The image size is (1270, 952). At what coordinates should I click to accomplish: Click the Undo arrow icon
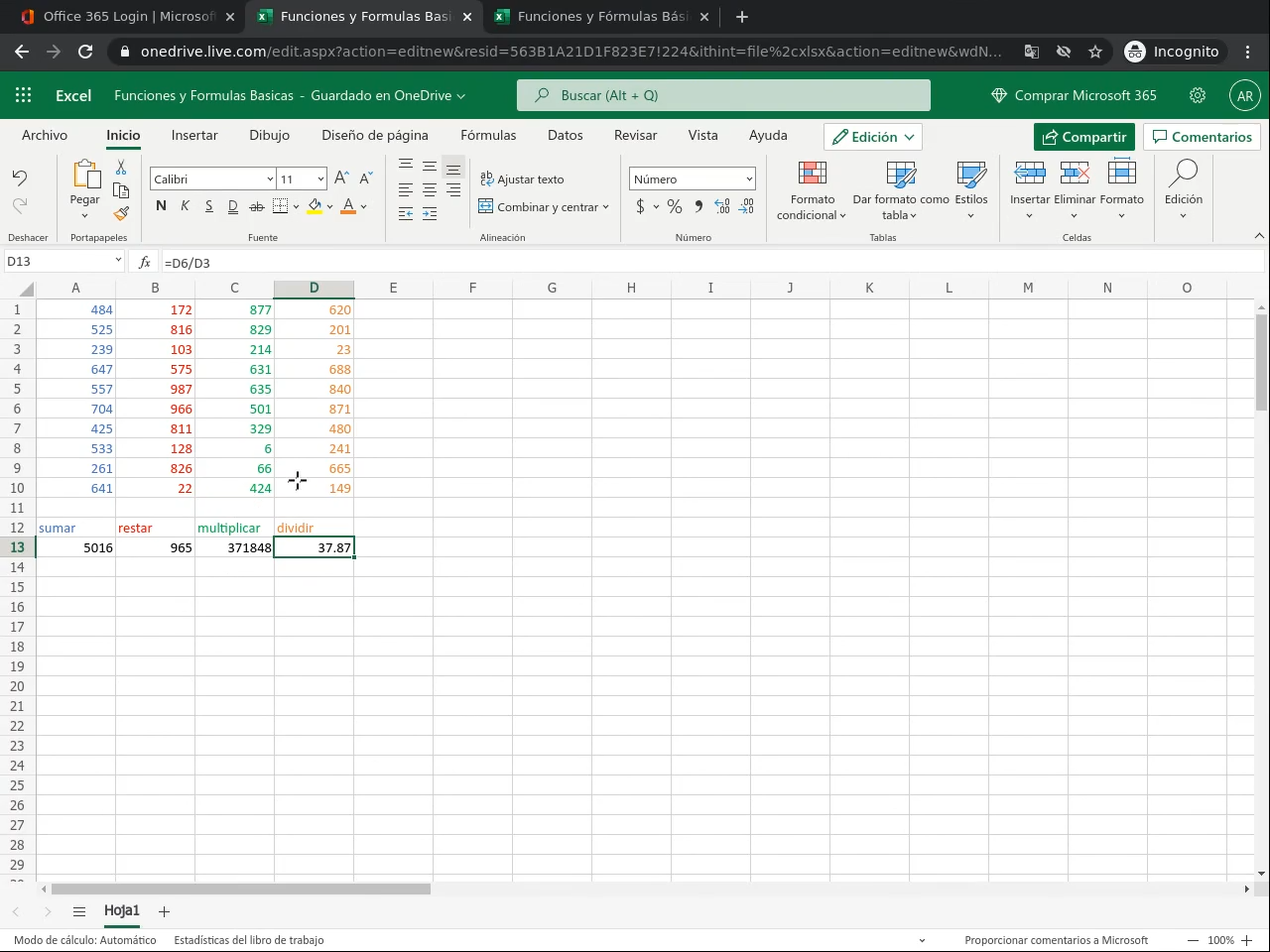[20, 178]
